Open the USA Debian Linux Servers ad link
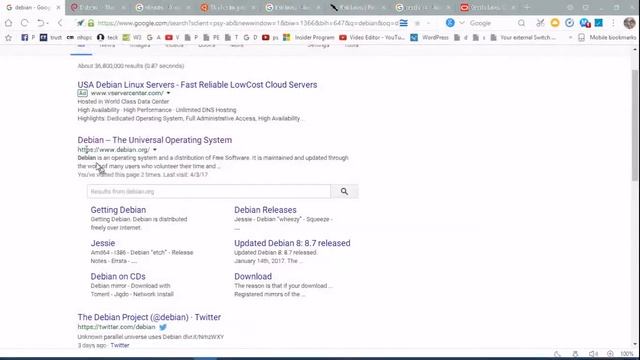The width and height of the screenshot is (640, 360). [197, 84]
